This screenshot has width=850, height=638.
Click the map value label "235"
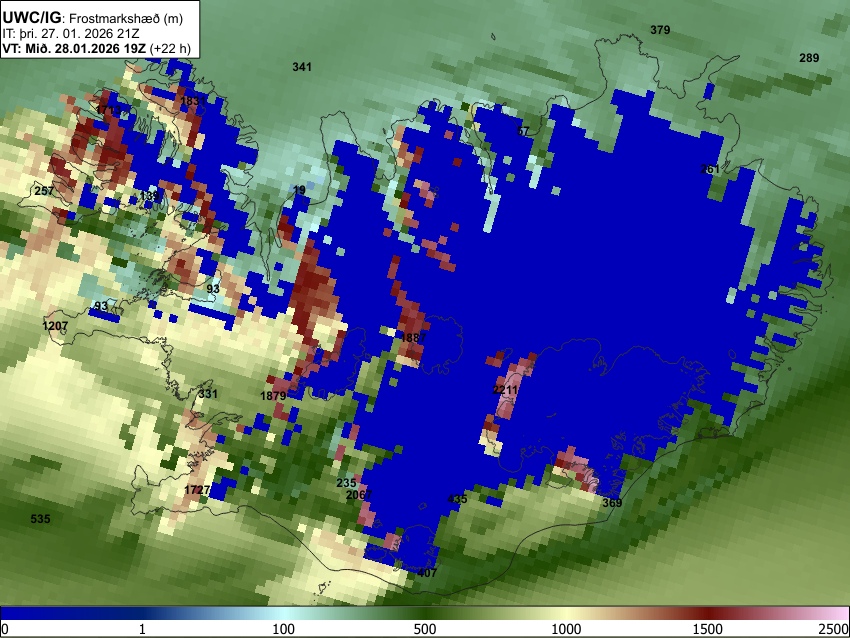point(346,483)
